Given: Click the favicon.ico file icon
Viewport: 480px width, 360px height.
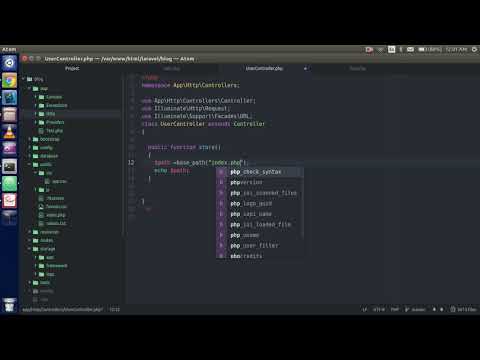Looking at the screenshot, I should point(41,207).
